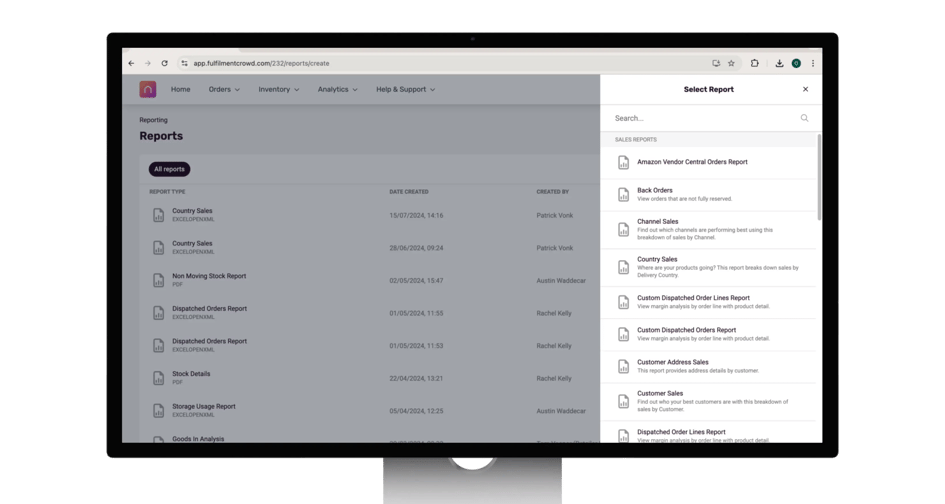
Task: Choose the Customer Address Sales report
Action: pos(708,367)
